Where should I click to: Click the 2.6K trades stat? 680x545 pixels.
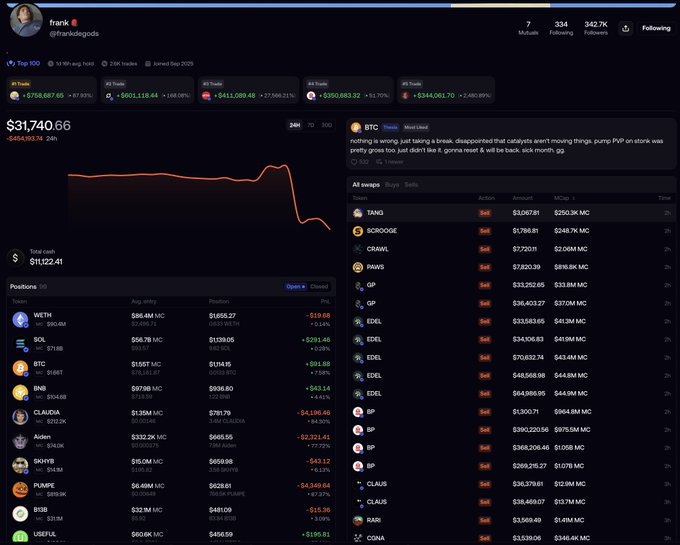[119, 63]
